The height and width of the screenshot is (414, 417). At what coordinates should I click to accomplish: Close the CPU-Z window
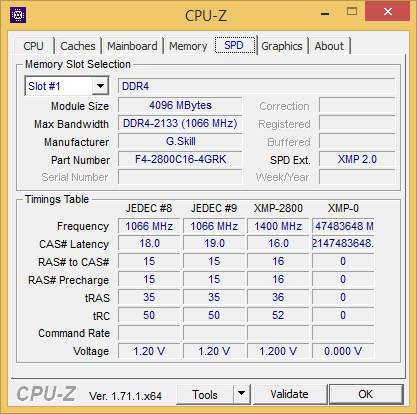388,12
